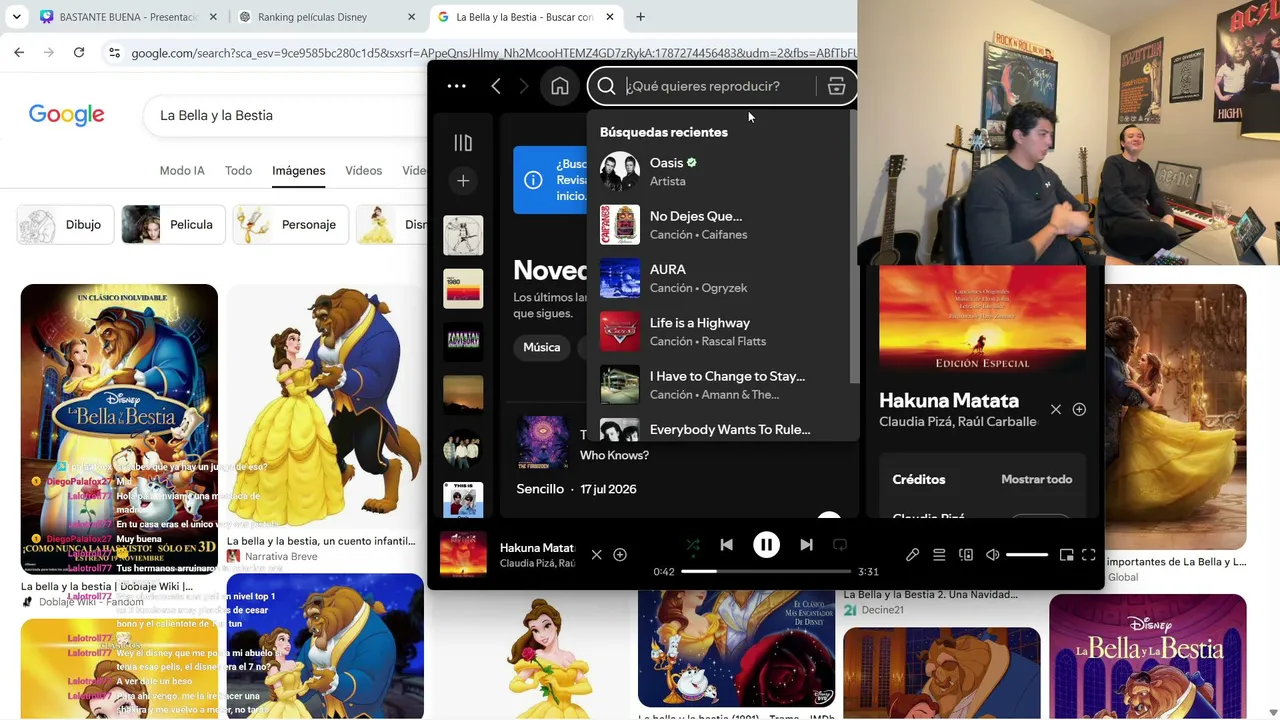
Task: Adjust the Spotify volume slider
Action: click(x=1027, y=555)
